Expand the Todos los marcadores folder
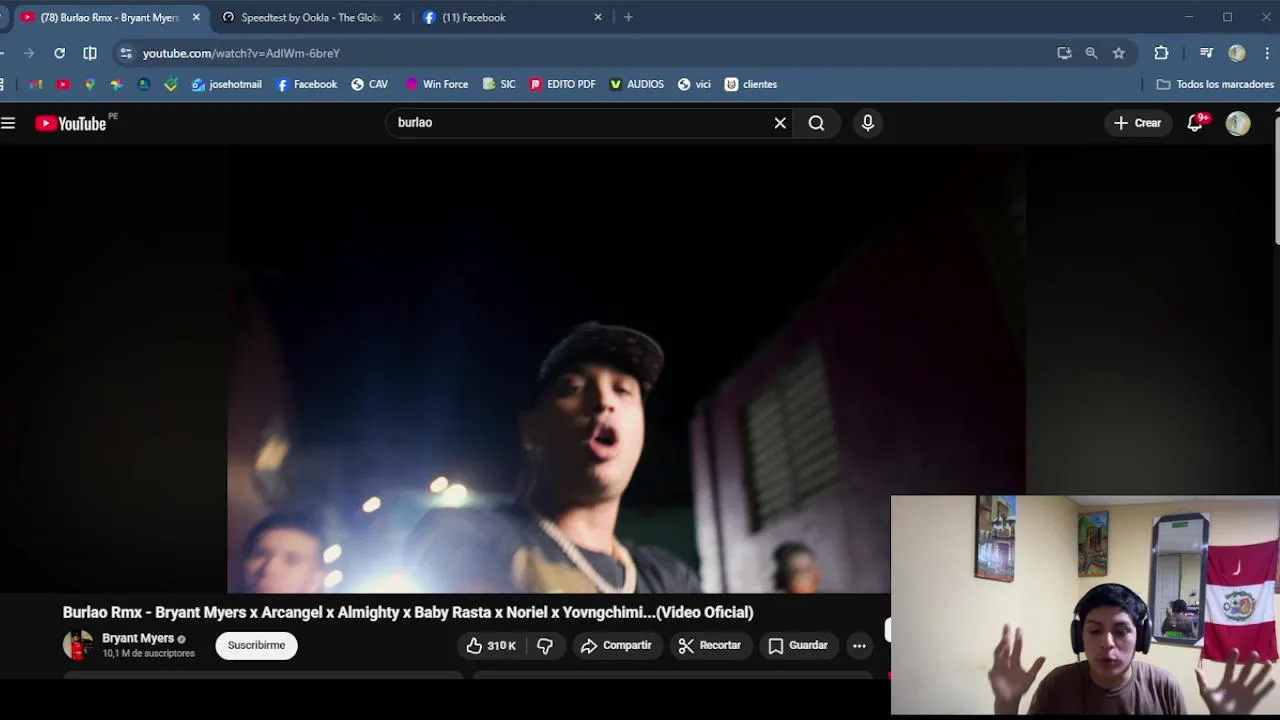Viewport: 1280px width, 720px height. pos(1215,84)
